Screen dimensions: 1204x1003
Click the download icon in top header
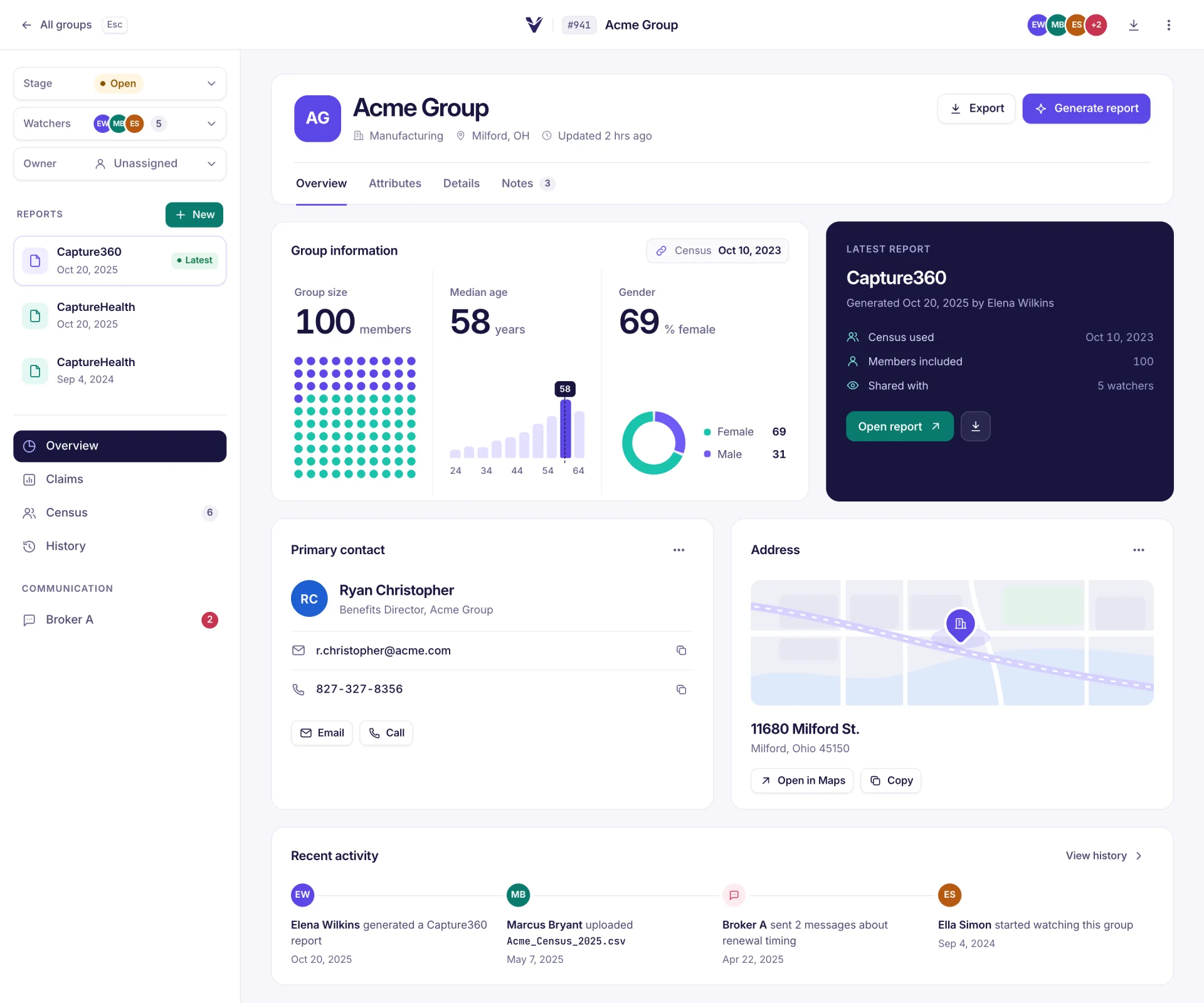(x=1133, y=25)
